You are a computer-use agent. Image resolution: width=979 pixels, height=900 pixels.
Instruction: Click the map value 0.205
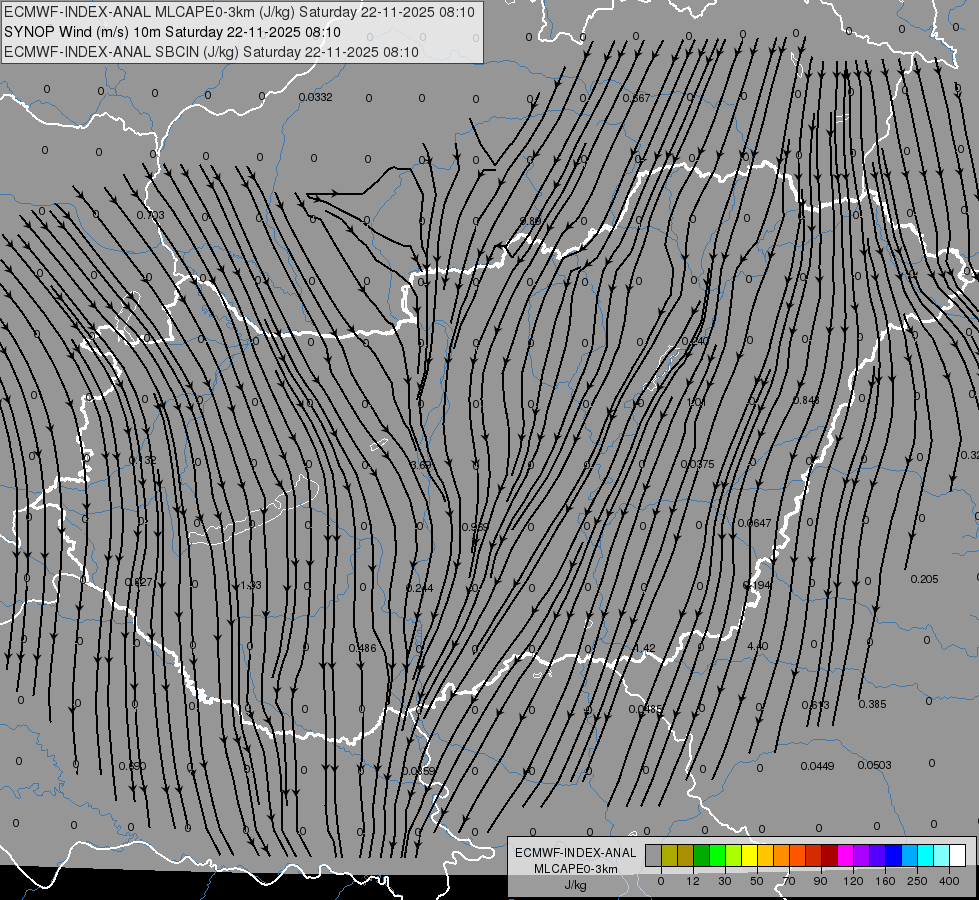924,580
